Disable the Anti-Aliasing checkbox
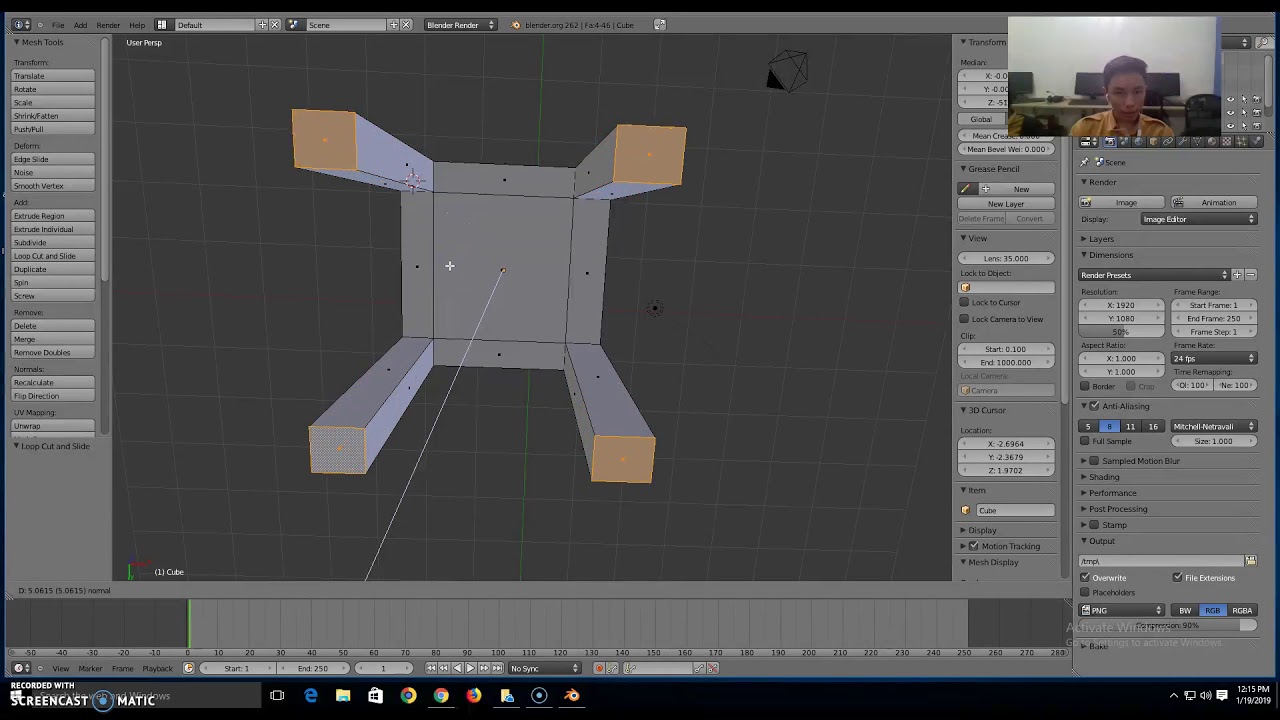The width and height of the screenshot is (1280, 720). tap(1094, 406)
